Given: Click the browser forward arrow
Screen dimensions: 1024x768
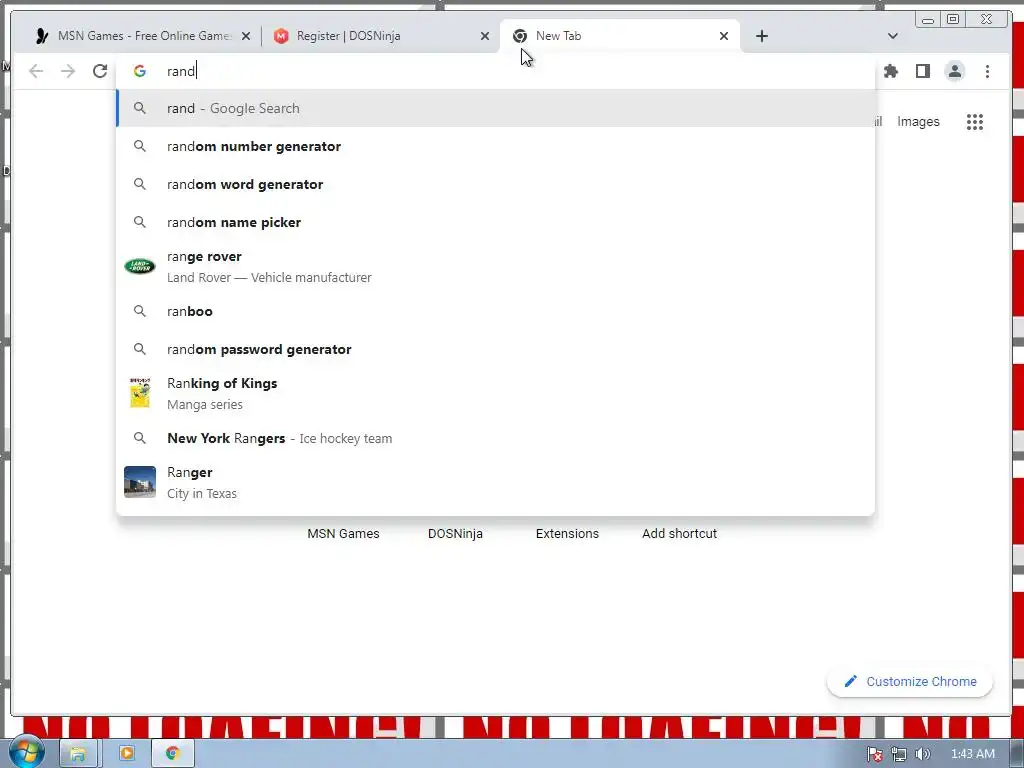Looking at the screenshot, I should (68, 71).
